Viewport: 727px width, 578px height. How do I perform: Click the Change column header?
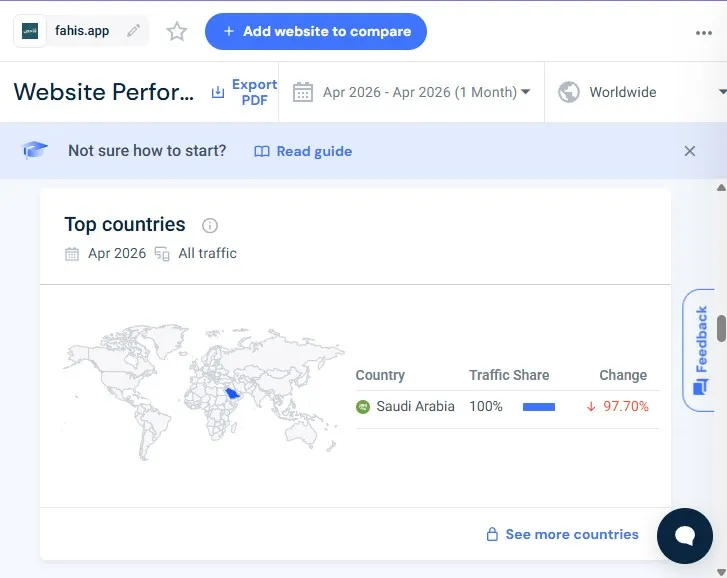coord(623,375)
